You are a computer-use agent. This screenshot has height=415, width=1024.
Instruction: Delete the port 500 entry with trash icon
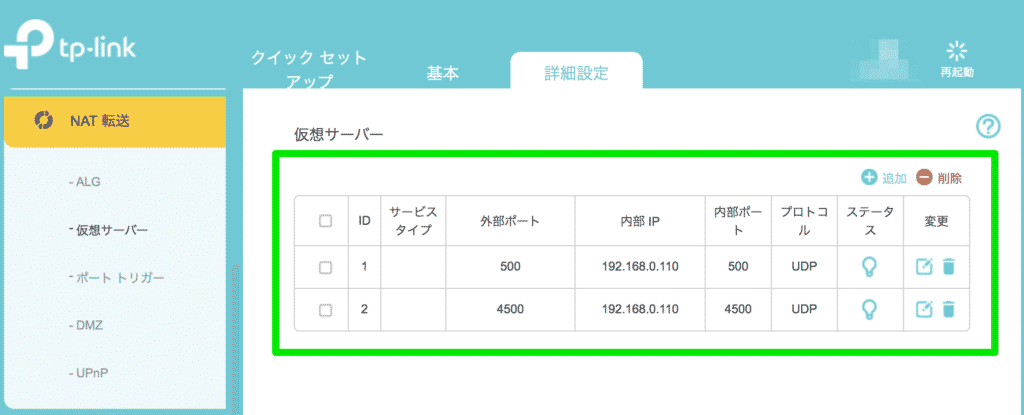(948, 267)
